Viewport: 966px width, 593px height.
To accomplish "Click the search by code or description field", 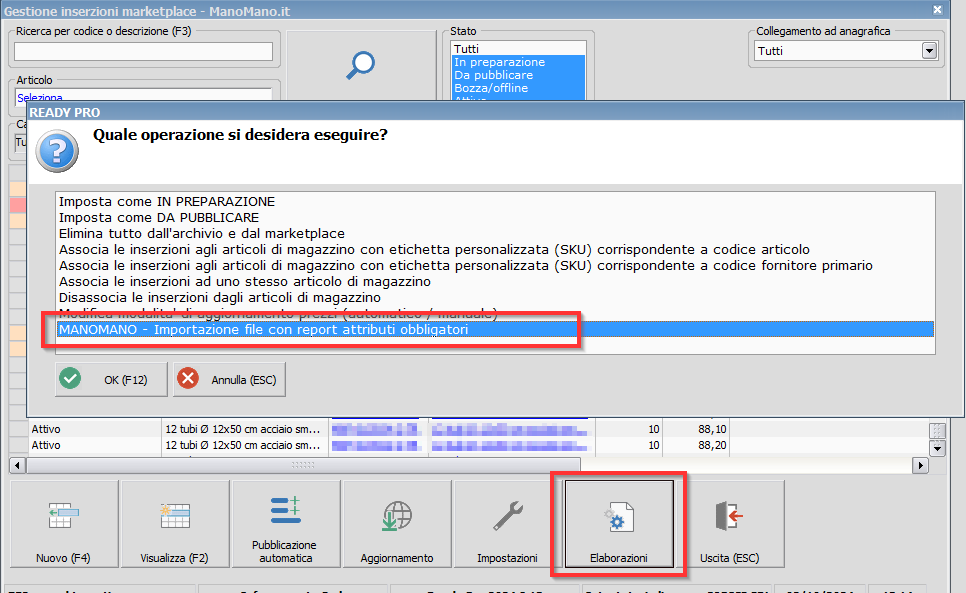I will [x=143, y=52].
